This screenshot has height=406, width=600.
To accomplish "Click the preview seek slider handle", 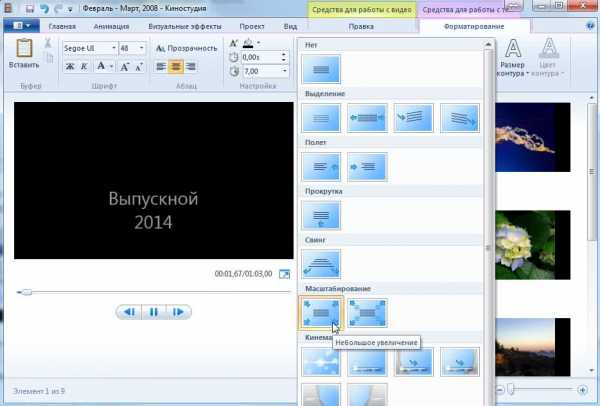I will [x=26, y=292].
